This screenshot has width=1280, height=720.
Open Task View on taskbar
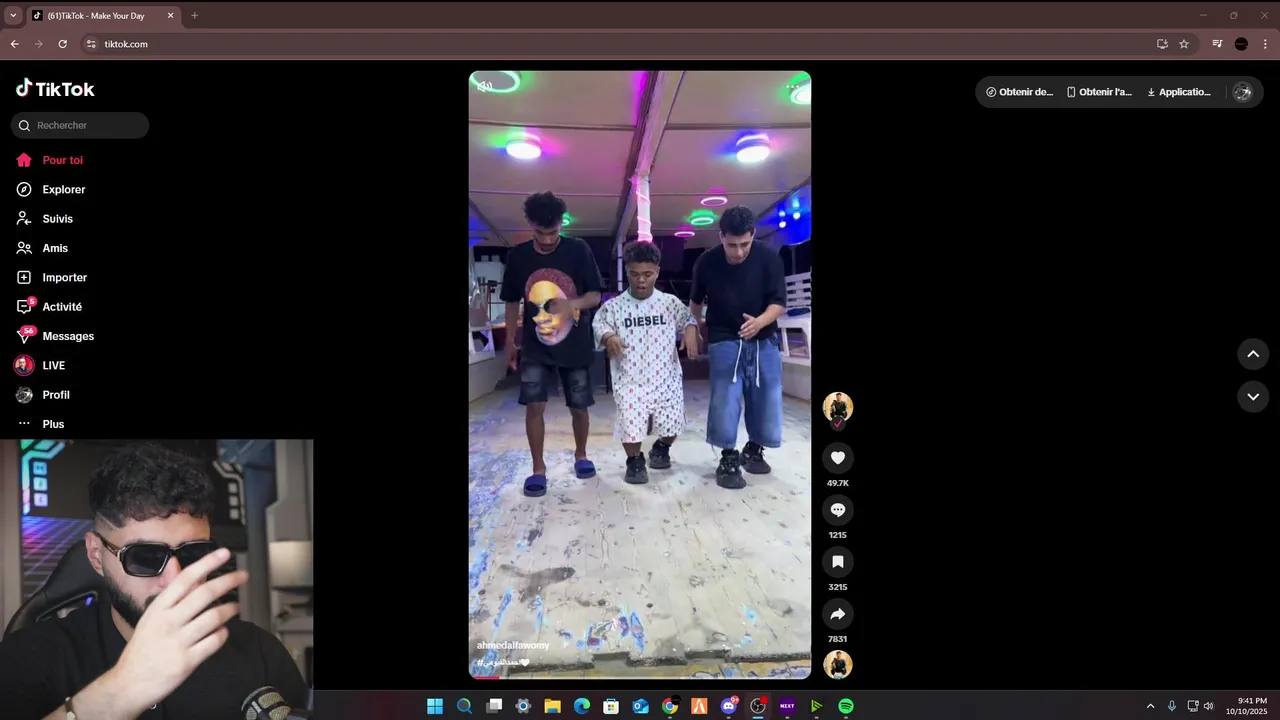(x=494, y=706)
